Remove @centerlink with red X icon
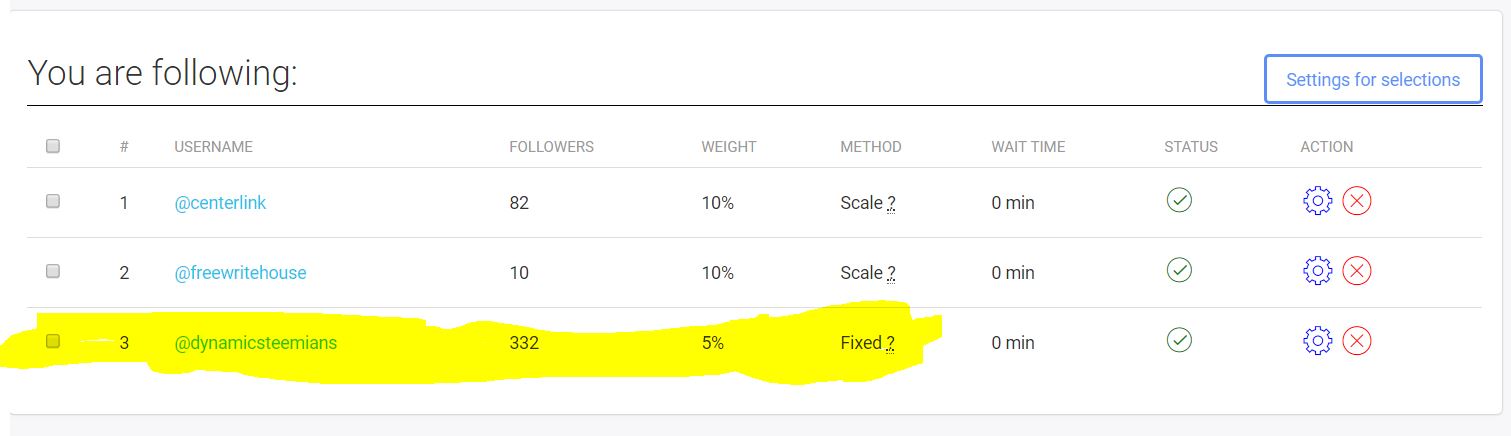Viewport: 1511px width, 436px height. (x=1356, y=201)
